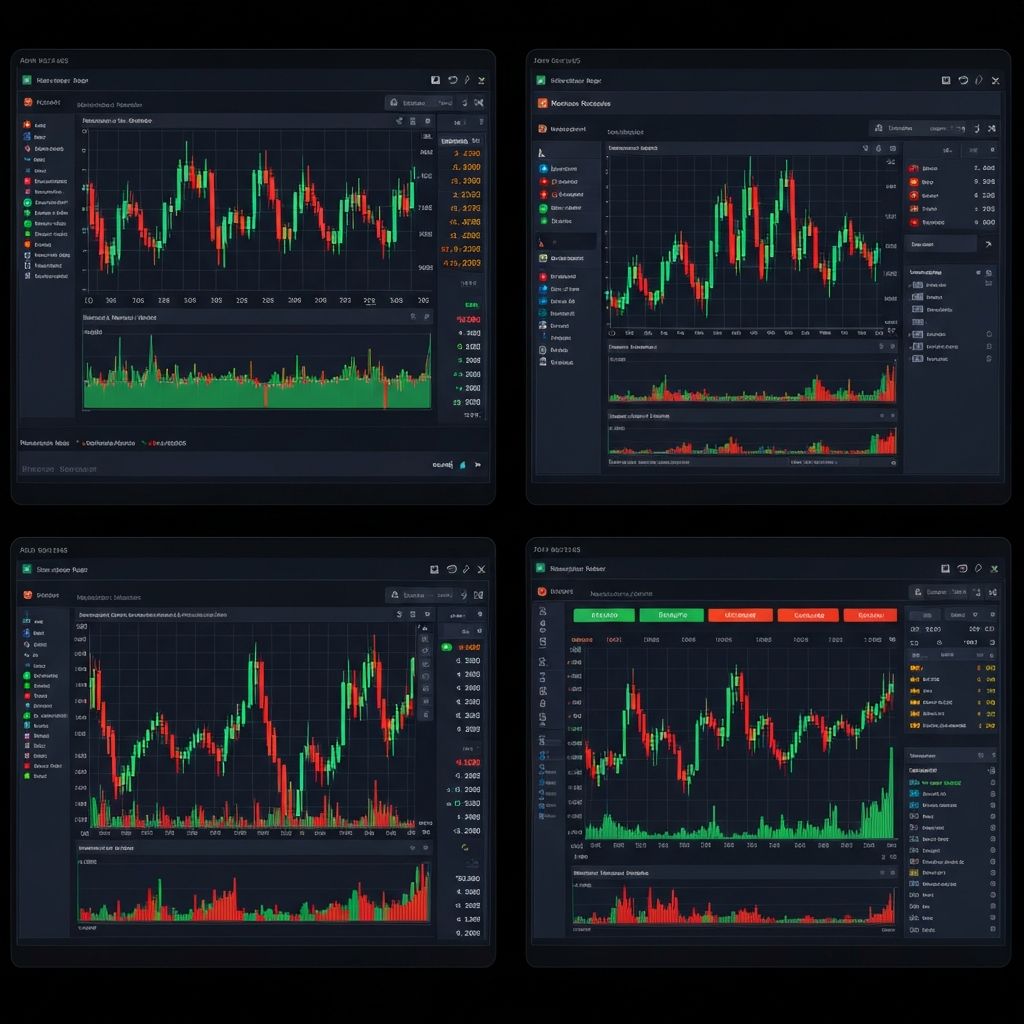
Task: Click undo arrow icon in top-left window title bar
Action: coord(452,80)
